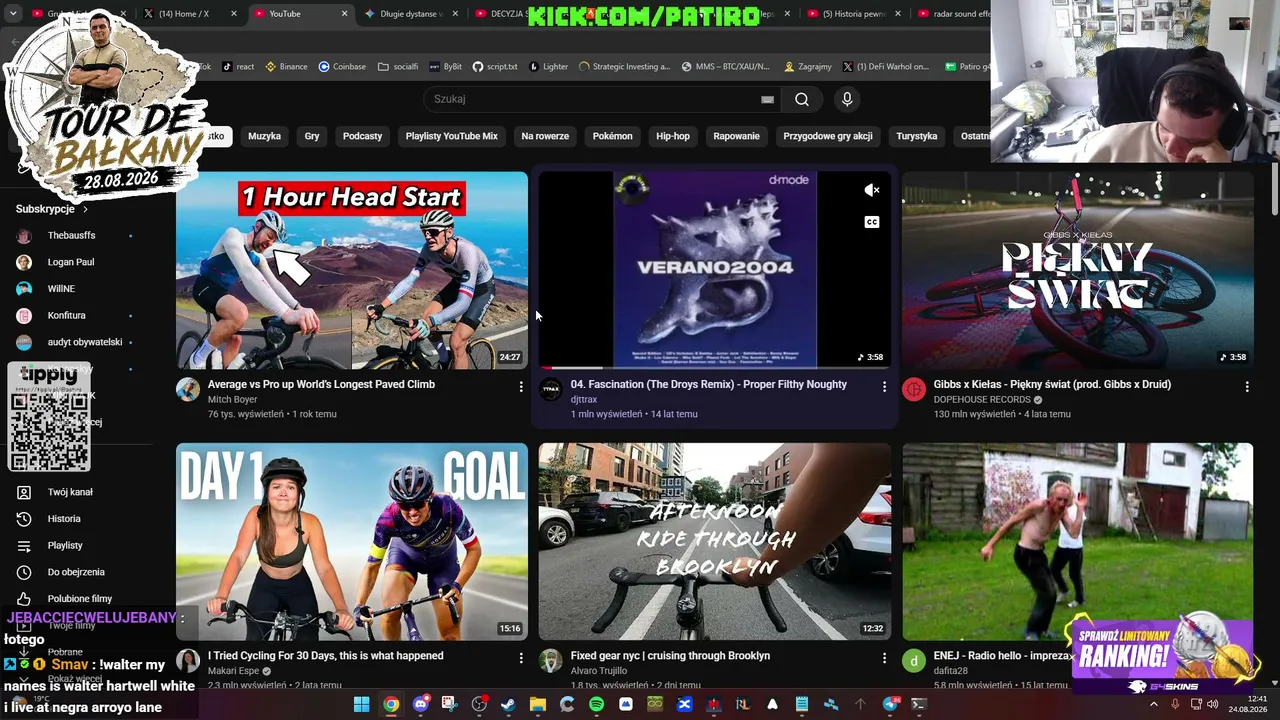Open Do obejrzenia watch-later icon
Viewport: 1280px width, 720px height.
point(24,572)
